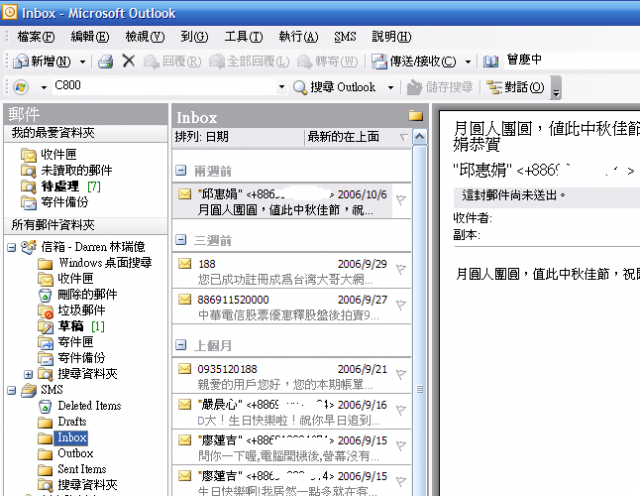Open the 工具(T) menu
640x496 pixels.
click(244, 37)
